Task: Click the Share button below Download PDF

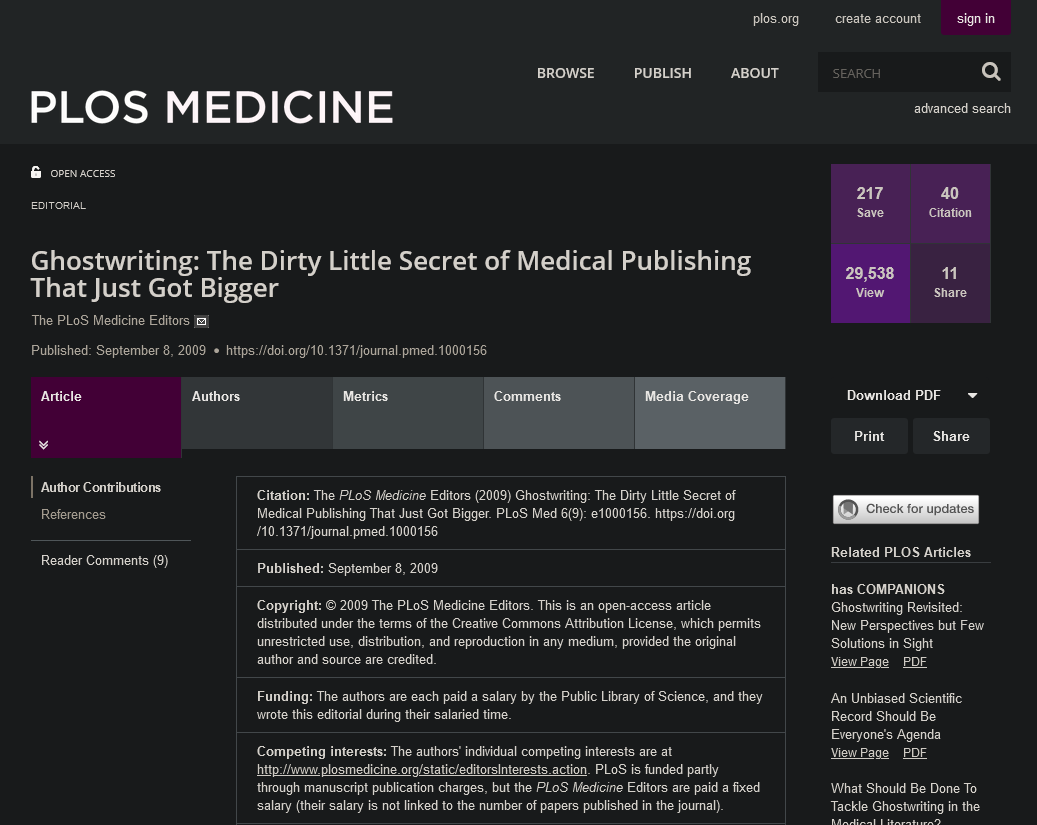Action: 951,436
